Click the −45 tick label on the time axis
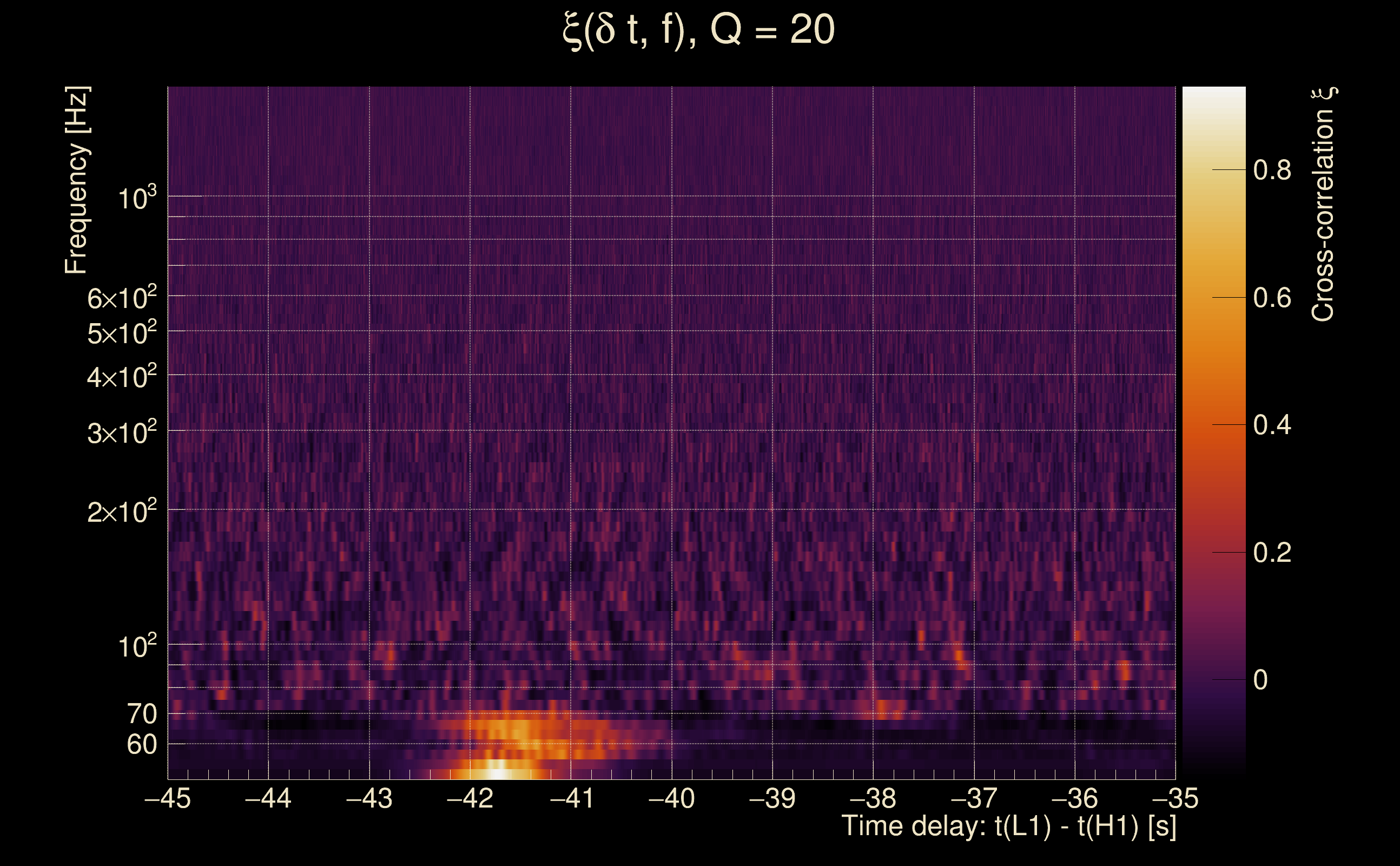Screen dimensions: 1400x866 (x=168, y=798)
